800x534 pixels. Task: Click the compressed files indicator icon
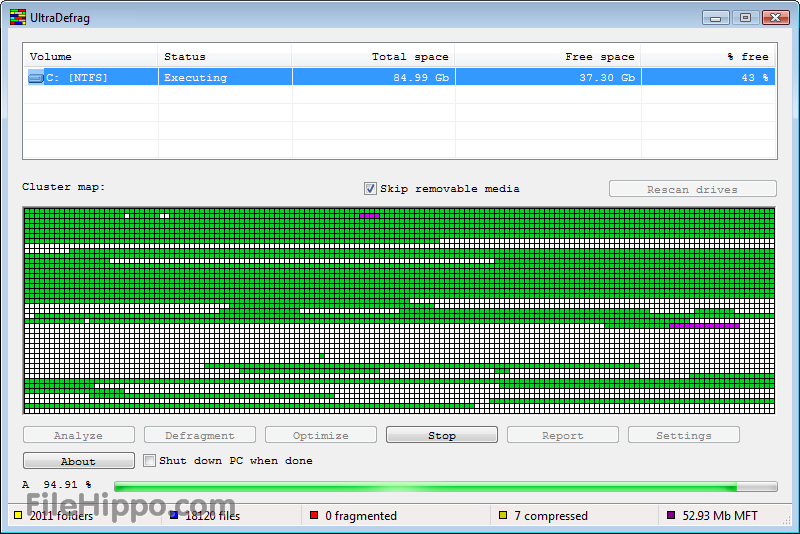pos(503,516)
